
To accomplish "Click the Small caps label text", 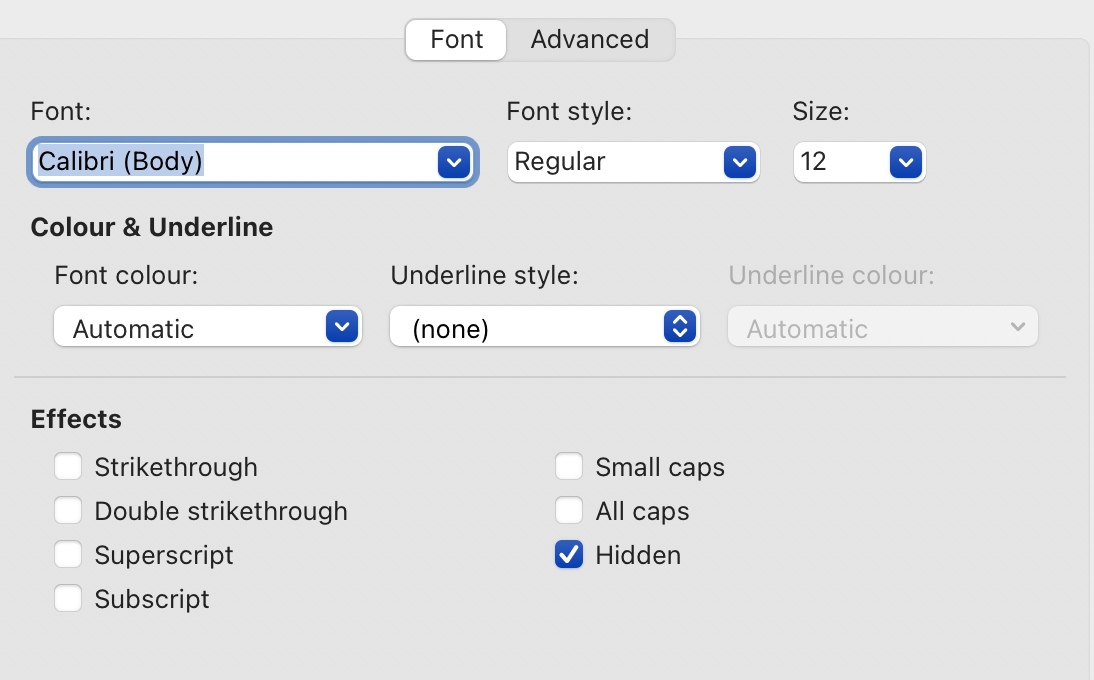I will pyautogui.click(x=660, y=467).
